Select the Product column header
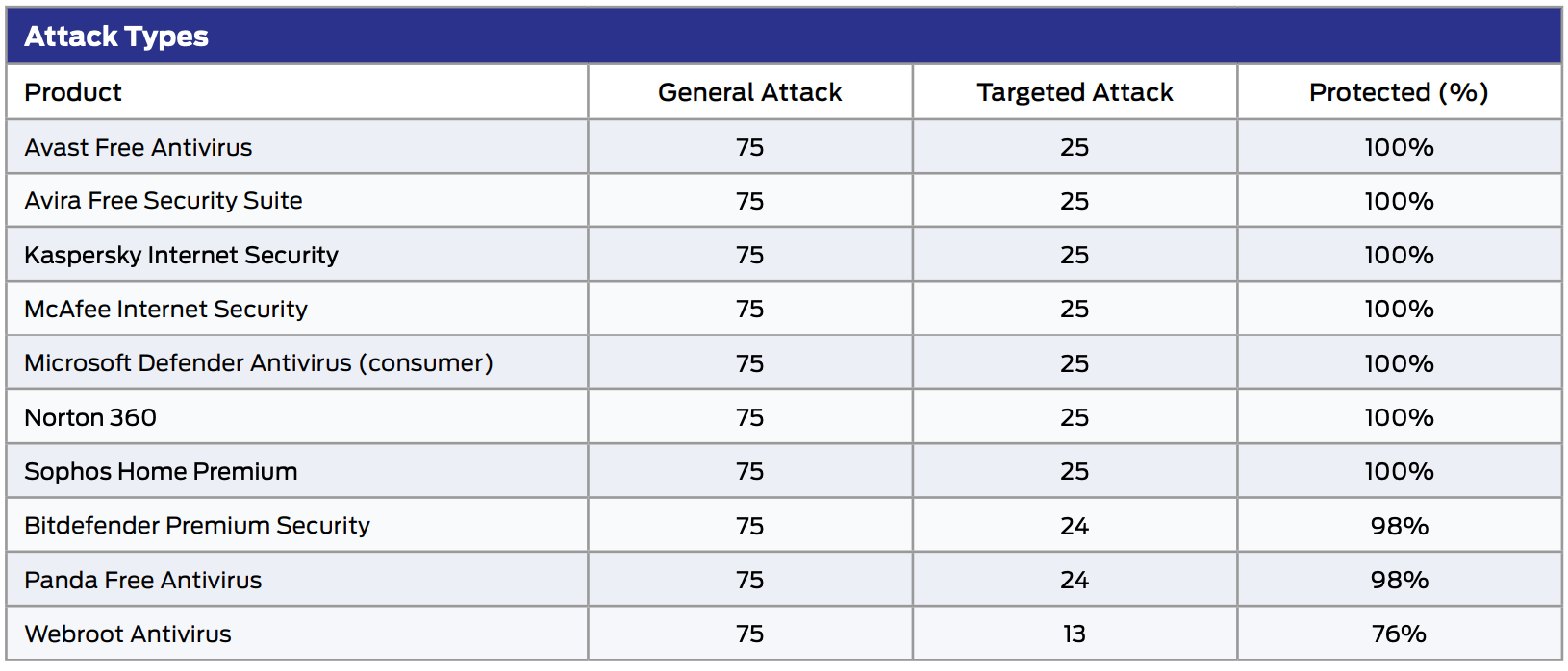Image resolution: width=1568 pixels, height=671 pixels. 73,92
